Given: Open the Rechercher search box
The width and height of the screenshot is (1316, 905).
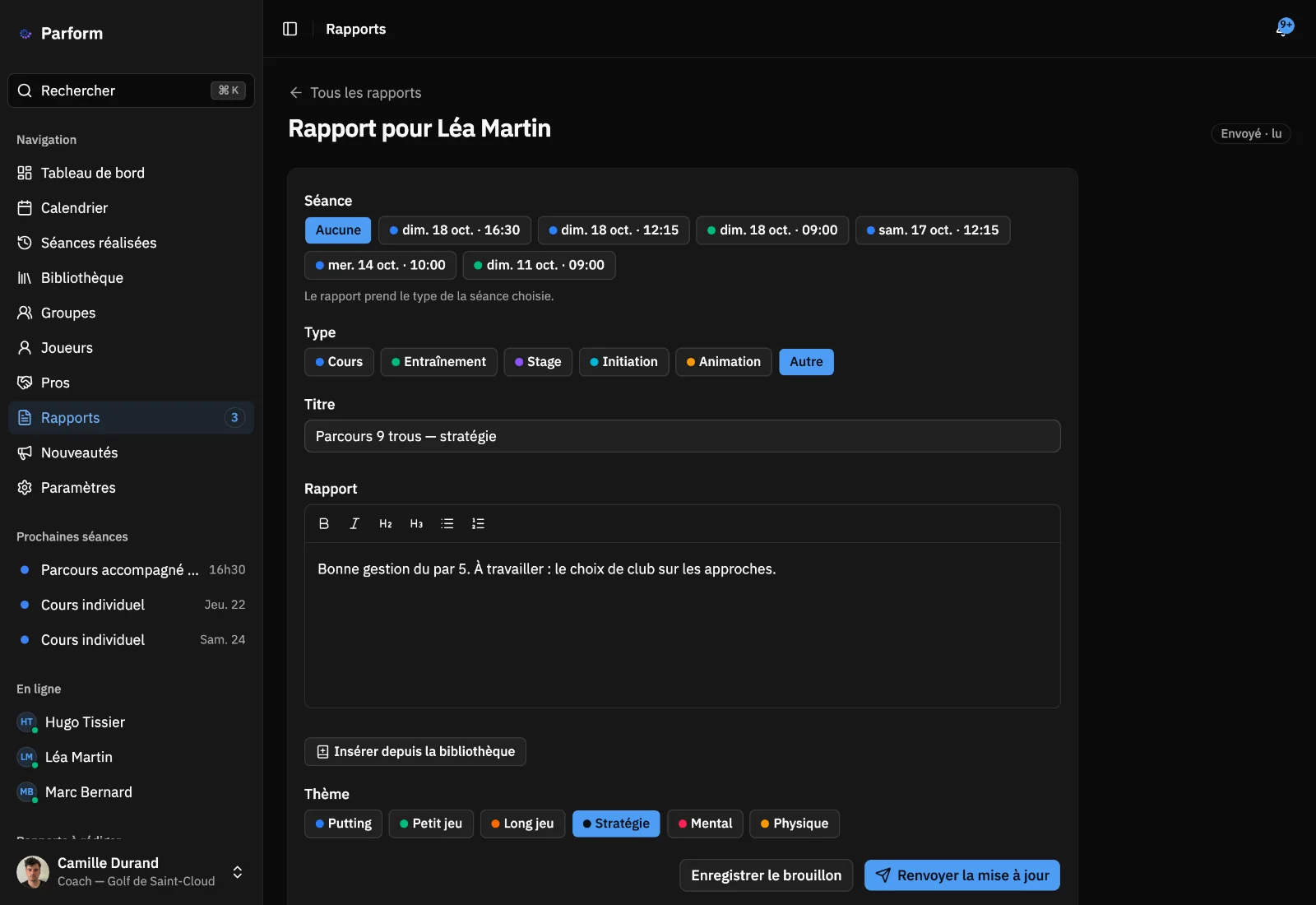Looking at the screenshot, I should pyautogui.click(x=132, y=90).
